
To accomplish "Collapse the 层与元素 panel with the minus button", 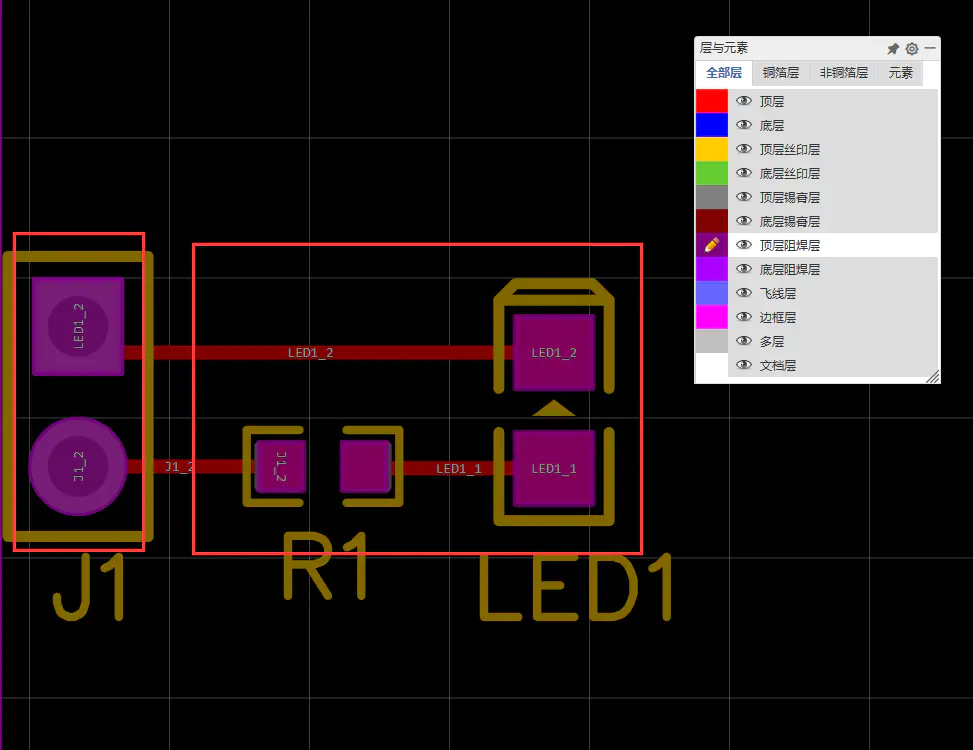I will click(x=930, y=48).
